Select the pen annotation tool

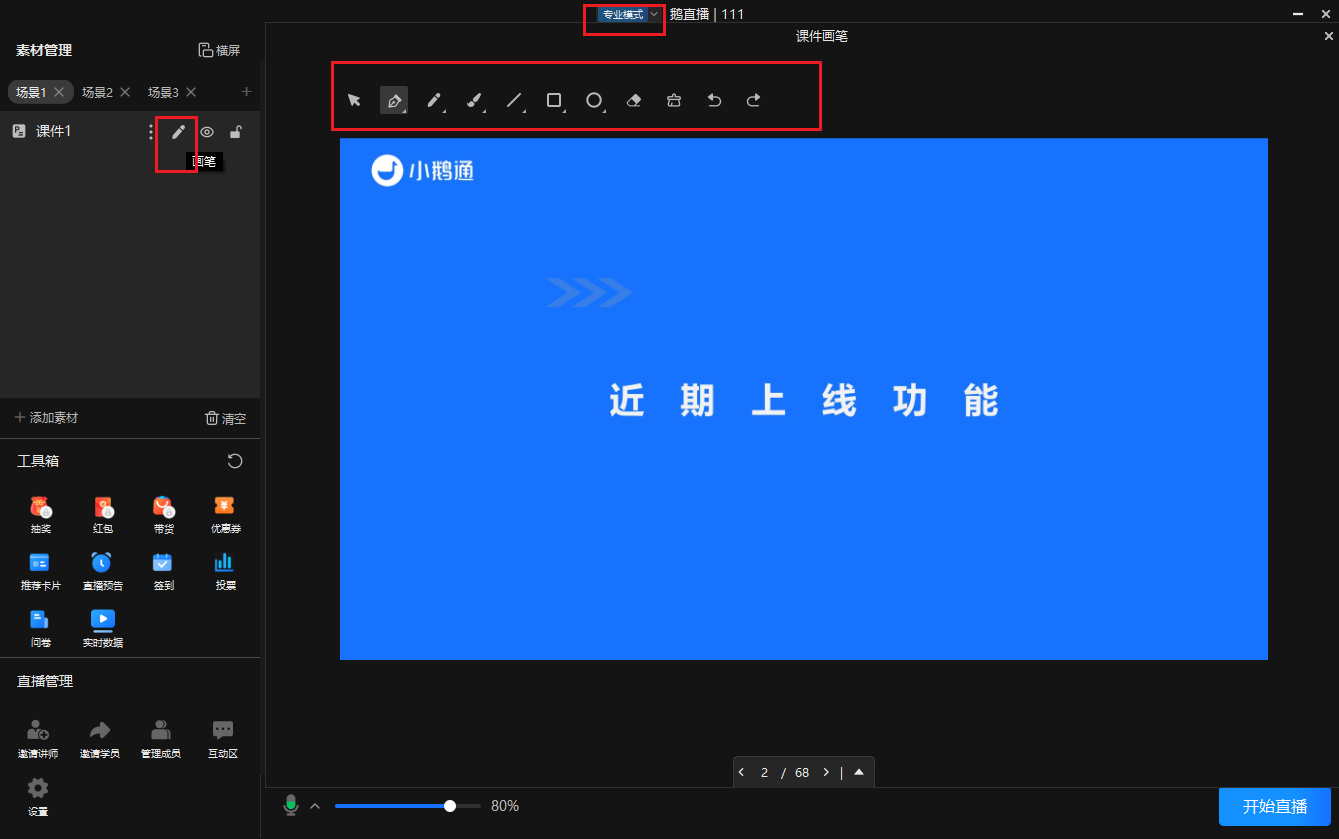(434, 100)
